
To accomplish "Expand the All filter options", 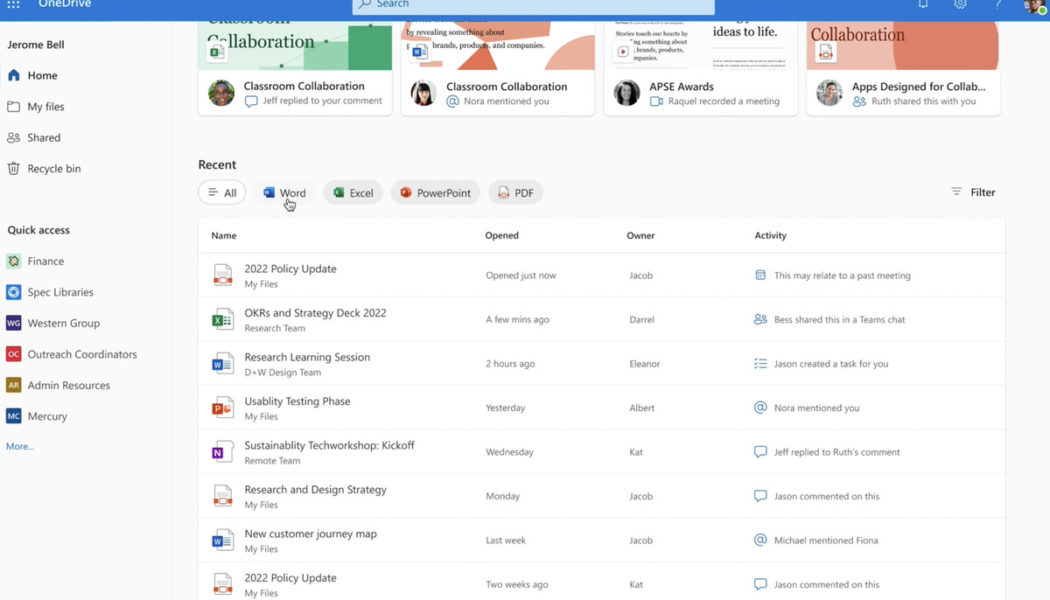I will point(221,192).
